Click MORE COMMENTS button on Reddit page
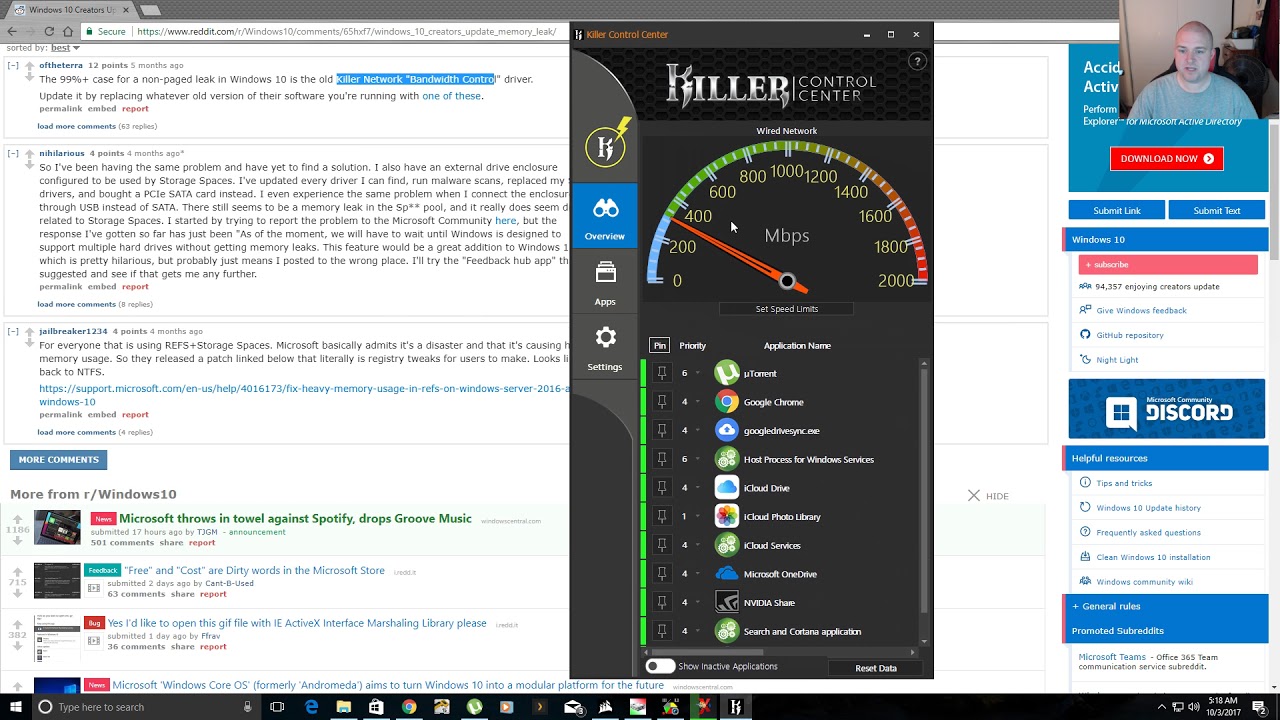This screenshot has width=1280, height=720. click(x=58, y=460)
